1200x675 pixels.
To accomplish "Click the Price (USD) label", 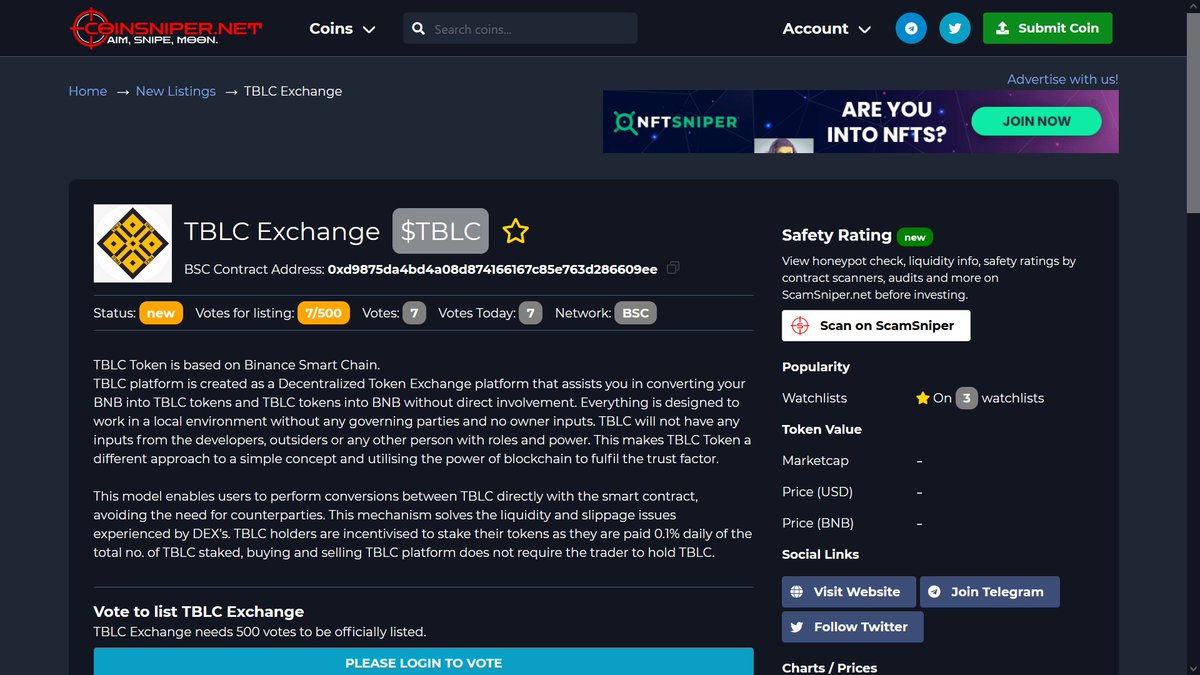I will point(817,492).
